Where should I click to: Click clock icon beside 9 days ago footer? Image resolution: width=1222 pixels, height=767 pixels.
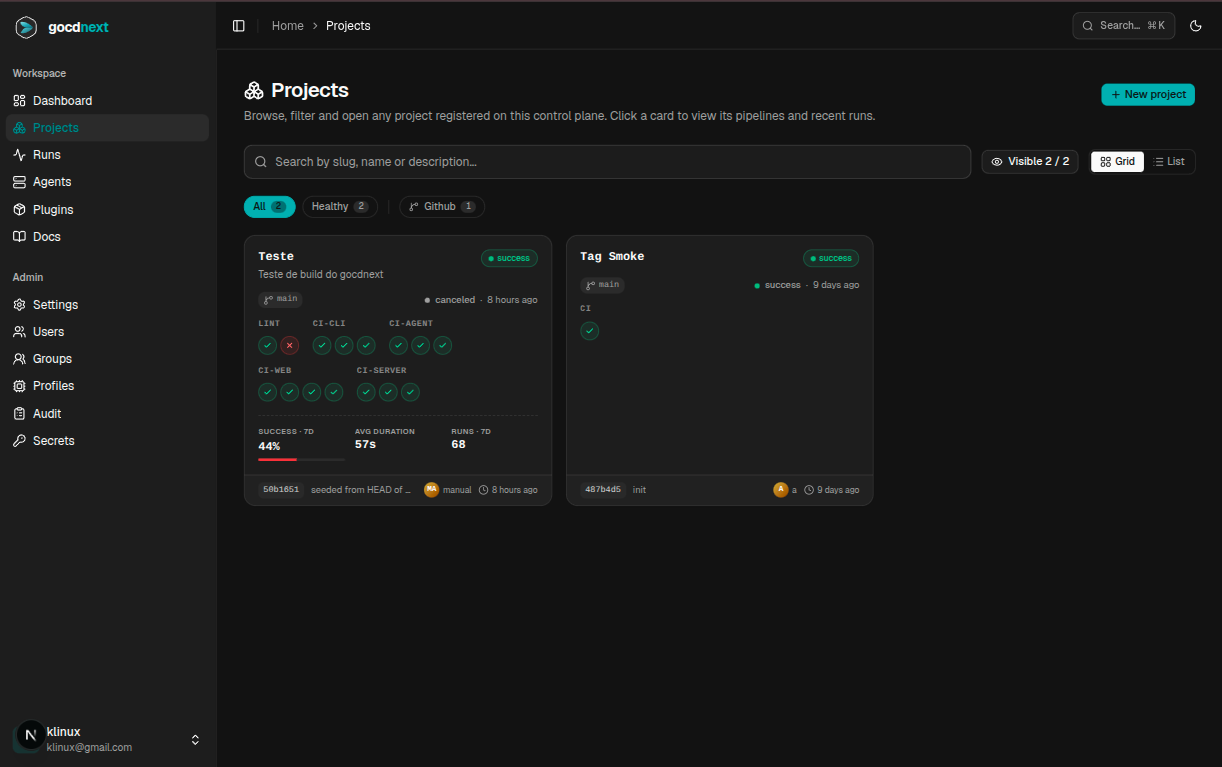[x=809, y=490]
